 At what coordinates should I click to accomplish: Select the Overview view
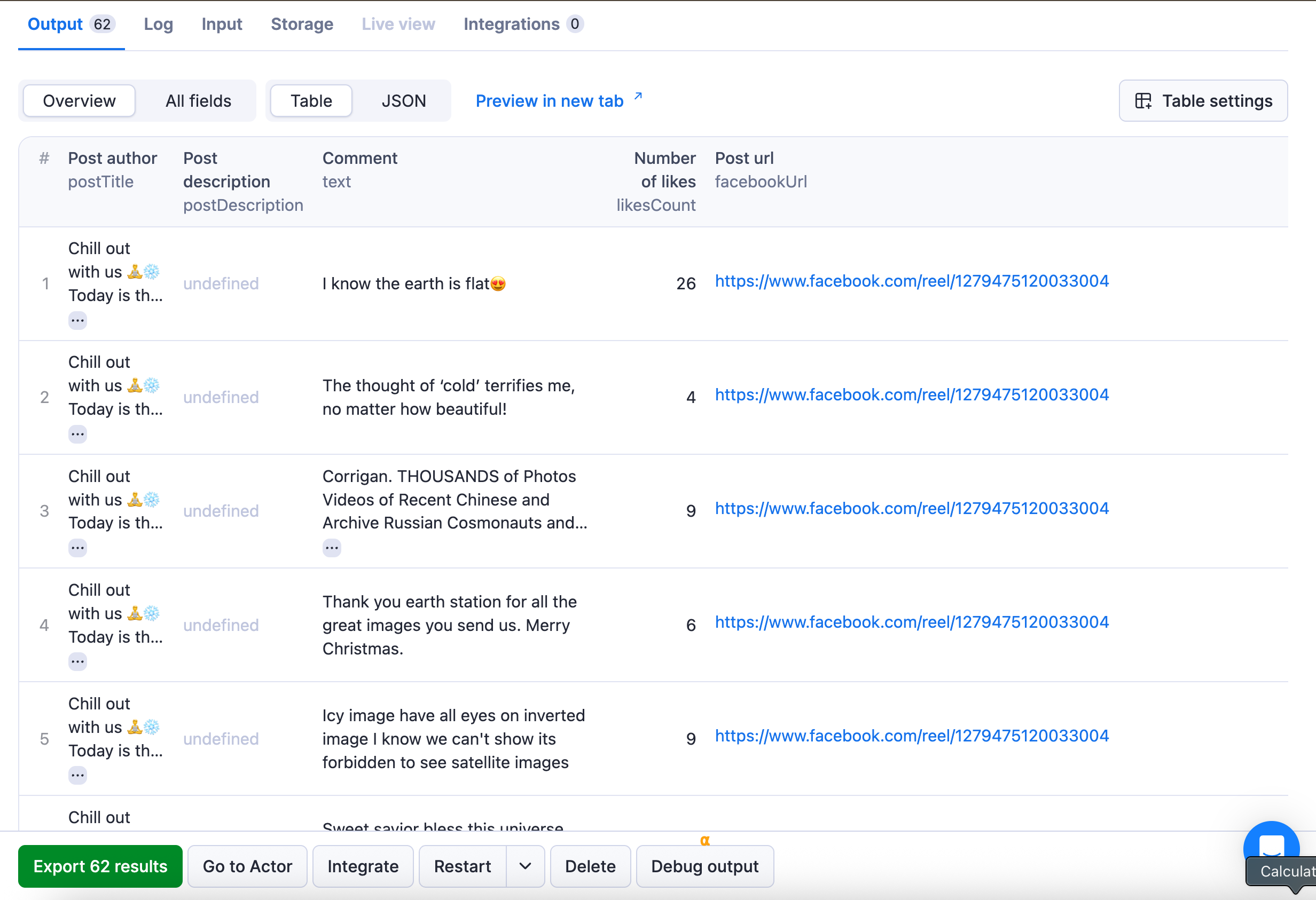pyautogui.click(x=78, y=100)
